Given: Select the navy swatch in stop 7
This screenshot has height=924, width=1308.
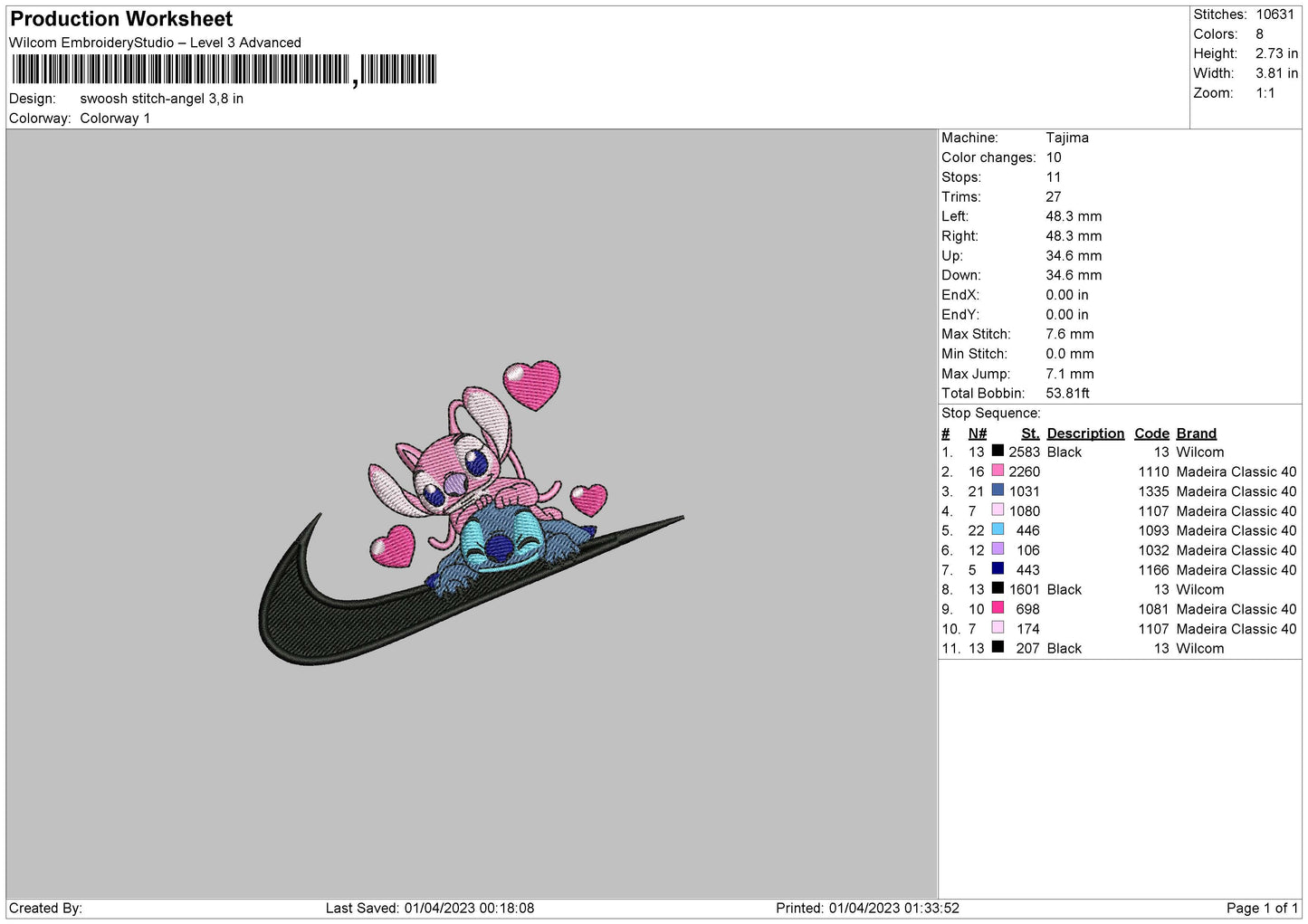Looking at the screenshot, I should click(998, 569).
